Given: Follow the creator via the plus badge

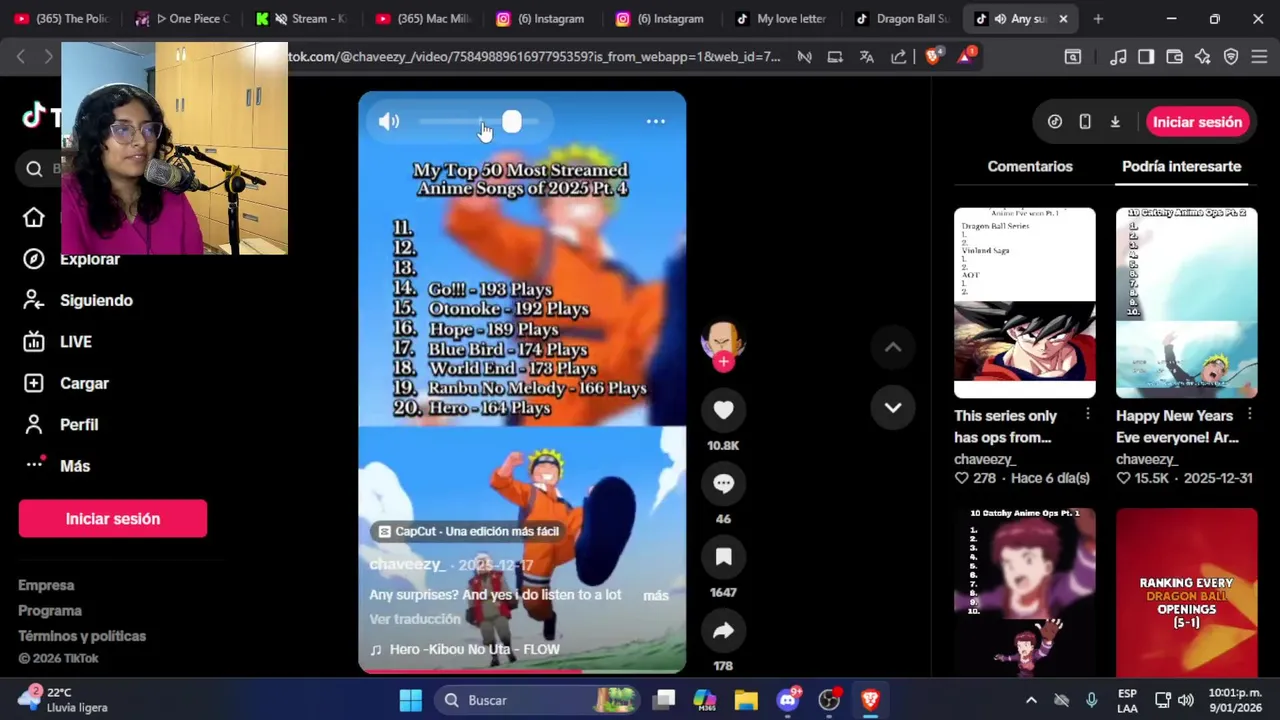Looking at the screenshot, I should point(723,362).
